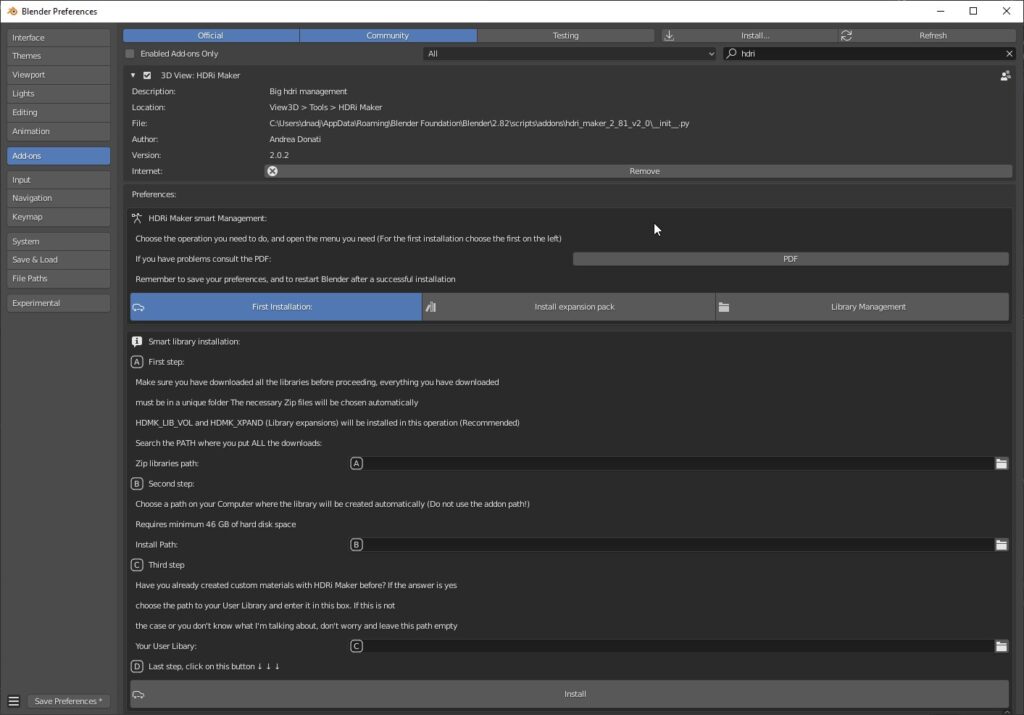Open the Keymap preferences section
The height and width of the screenshot is (715, 1024).
point(59,217)
